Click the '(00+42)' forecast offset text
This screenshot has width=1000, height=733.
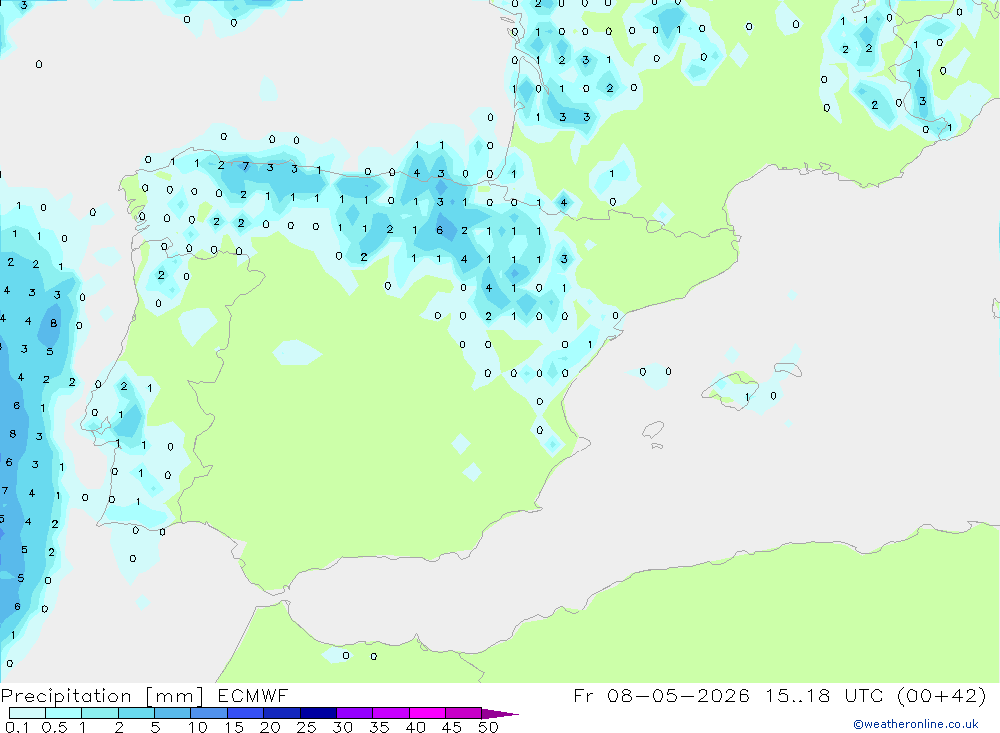[941, 695]
